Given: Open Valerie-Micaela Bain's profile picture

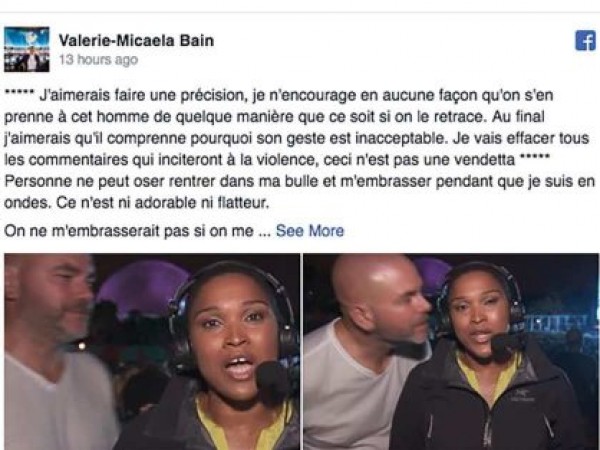Looking at the screenshot, I should point(27,49).
